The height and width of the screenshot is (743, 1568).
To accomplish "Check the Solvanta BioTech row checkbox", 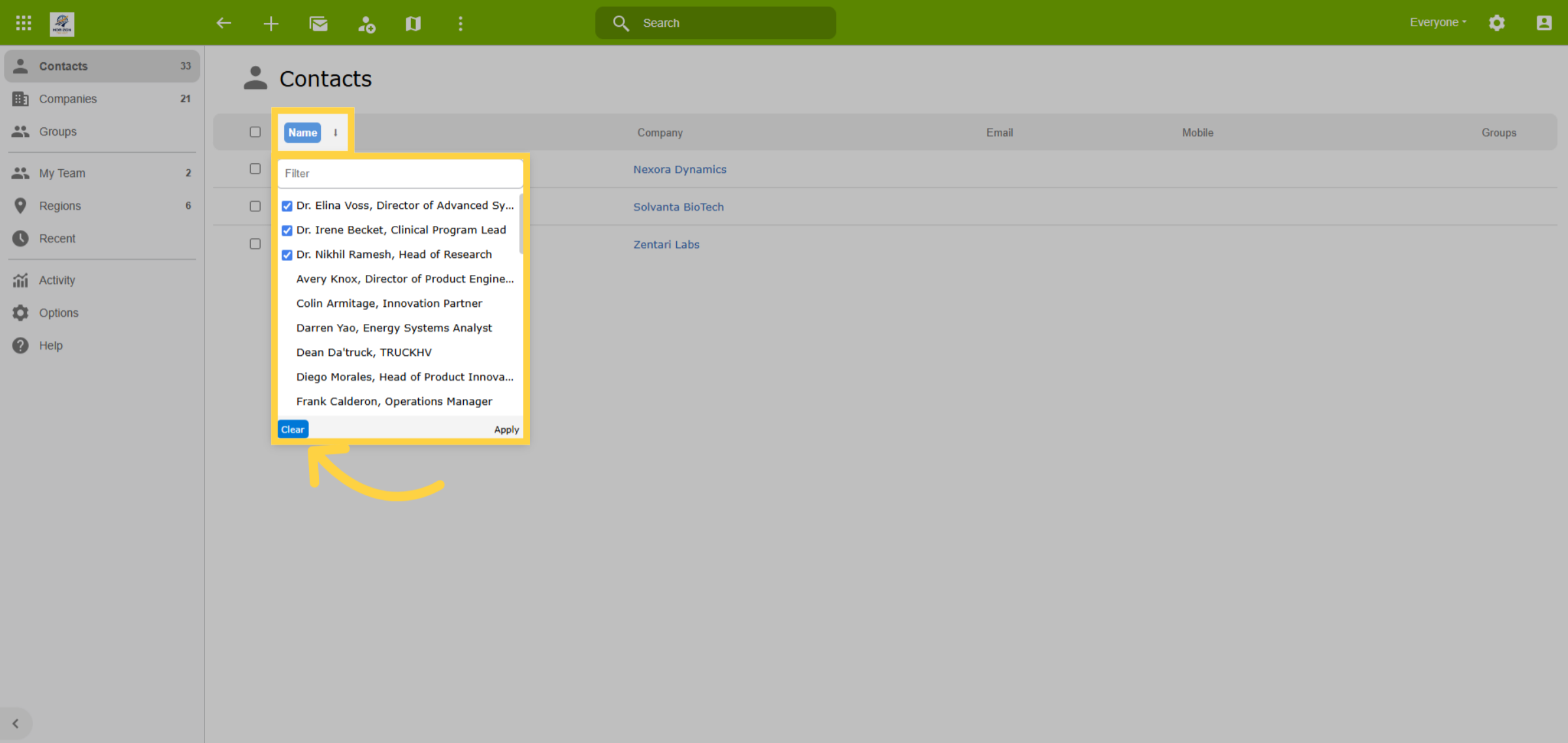I will [255, 206].
